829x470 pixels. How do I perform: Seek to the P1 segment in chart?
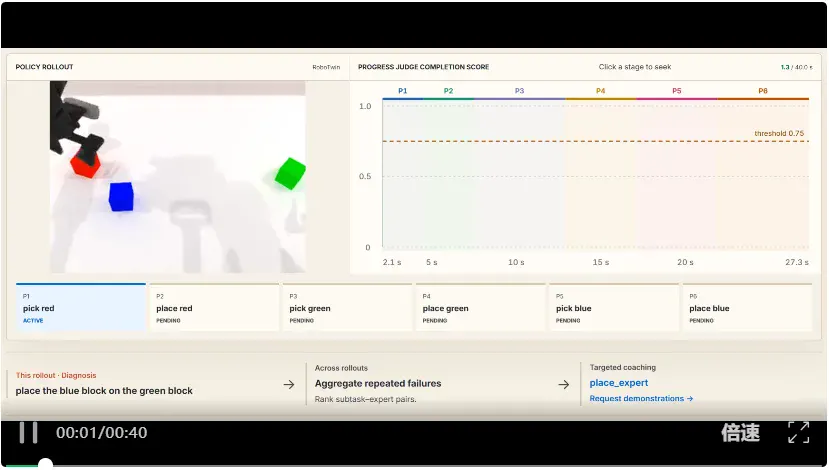pos(402,91)
